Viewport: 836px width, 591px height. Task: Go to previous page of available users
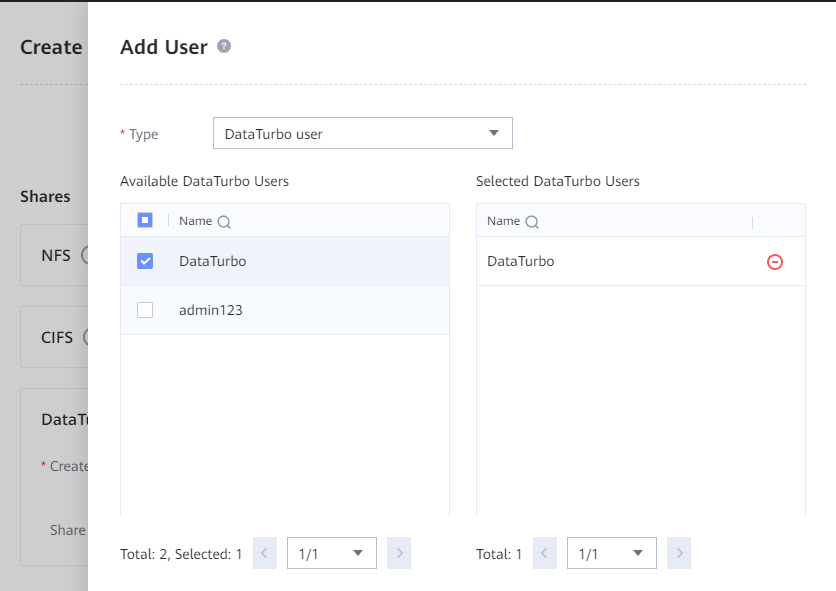coord(265,553)
